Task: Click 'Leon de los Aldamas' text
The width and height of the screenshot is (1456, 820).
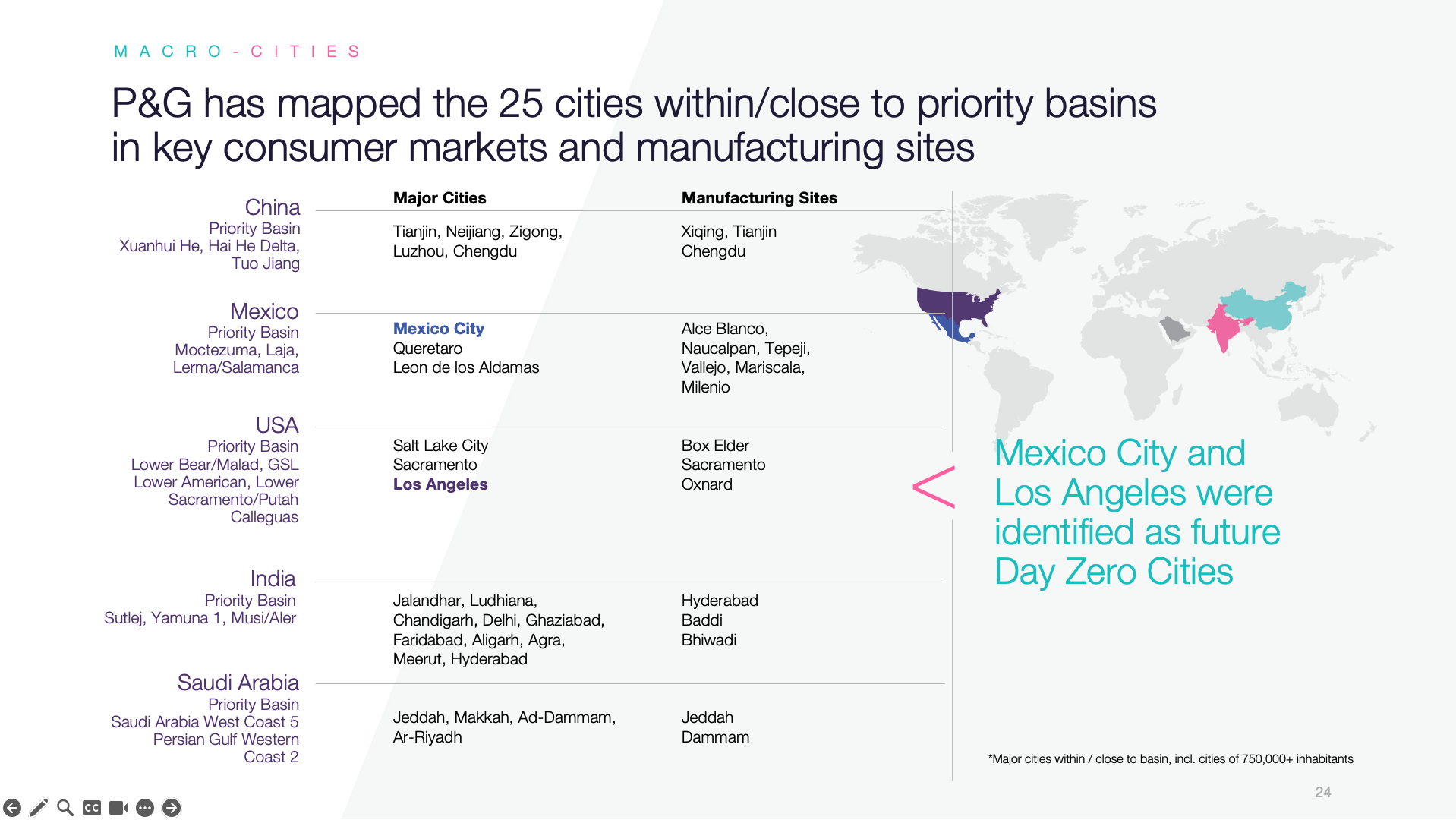Action: coord(466,367)
